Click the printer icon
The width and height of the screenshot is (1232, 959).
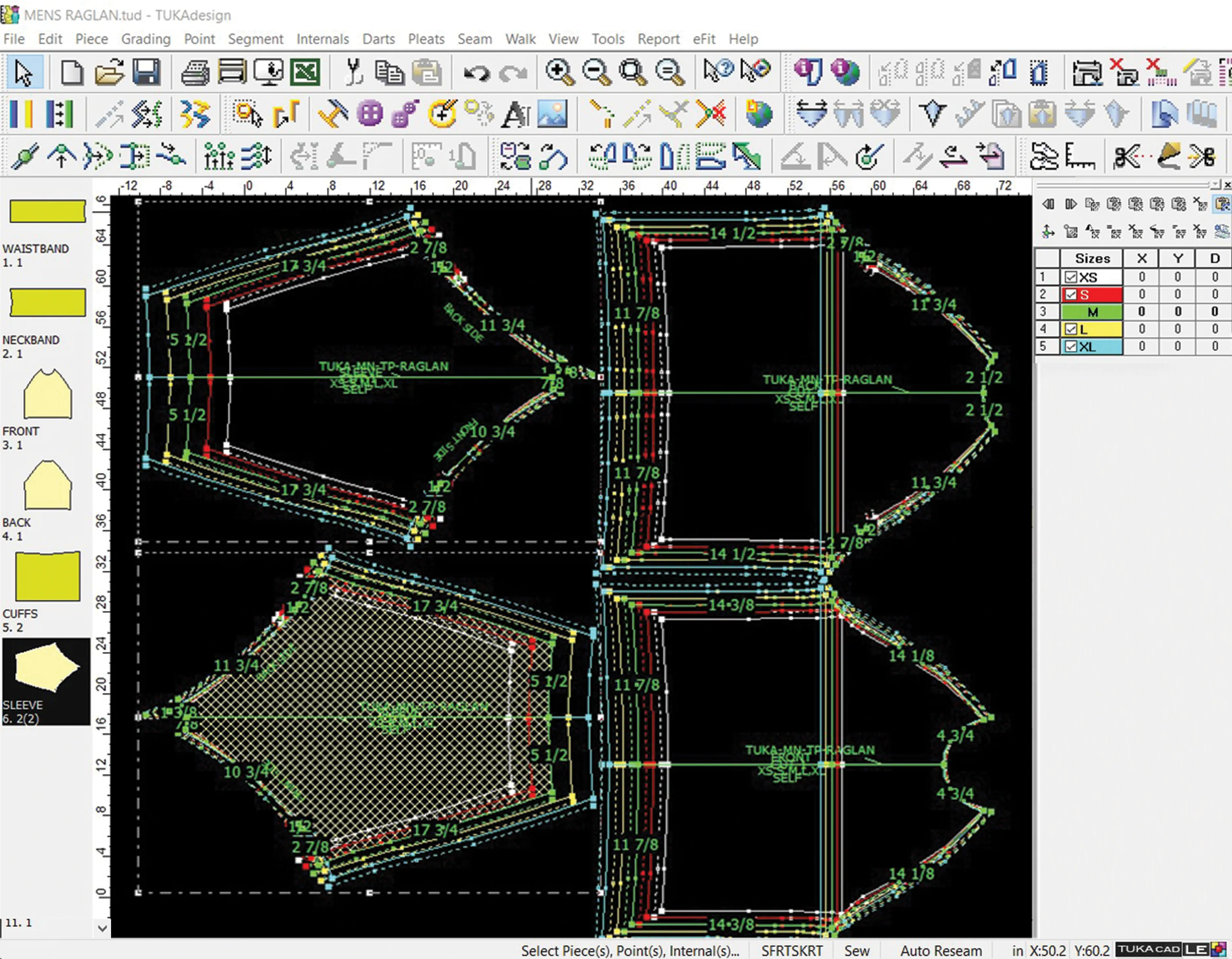click(195, 72)
